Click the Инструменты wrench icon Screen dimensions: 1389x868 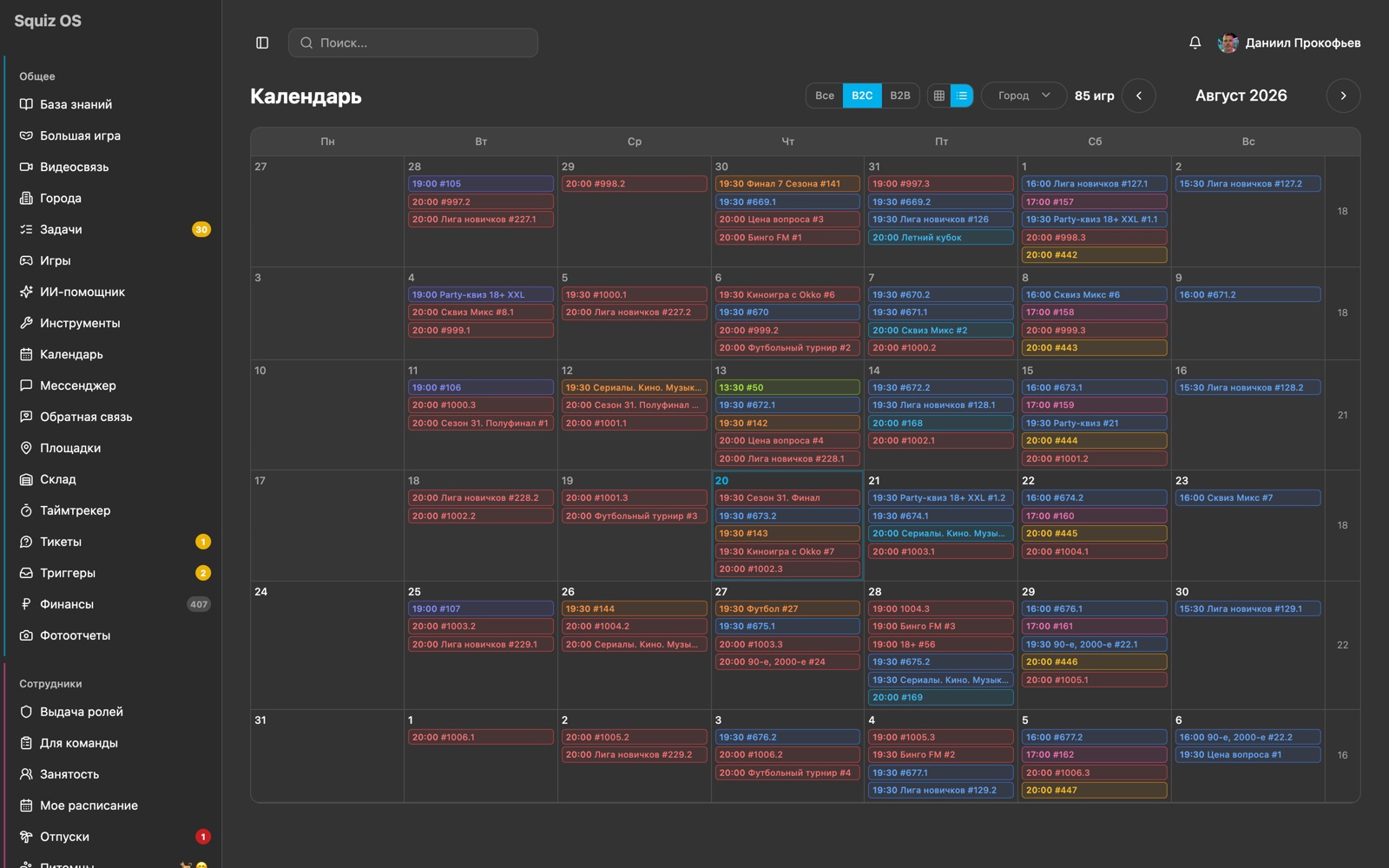[x=26, y=323]
